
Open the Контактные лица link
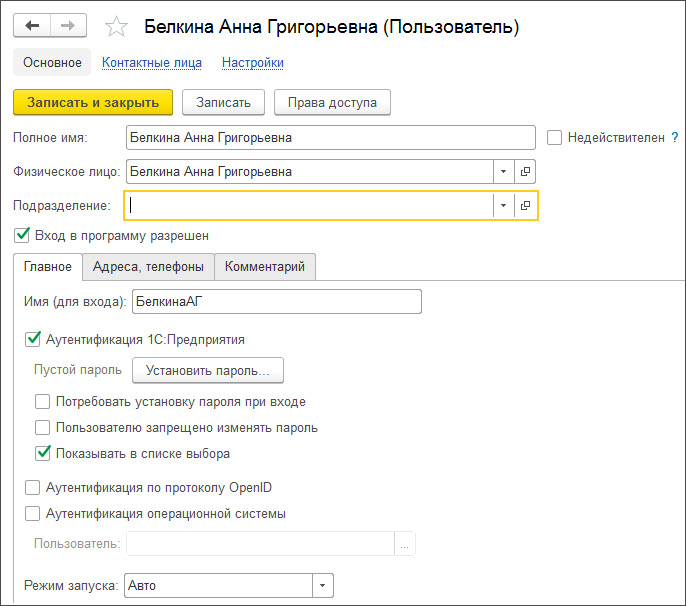[x=152, y=62]
